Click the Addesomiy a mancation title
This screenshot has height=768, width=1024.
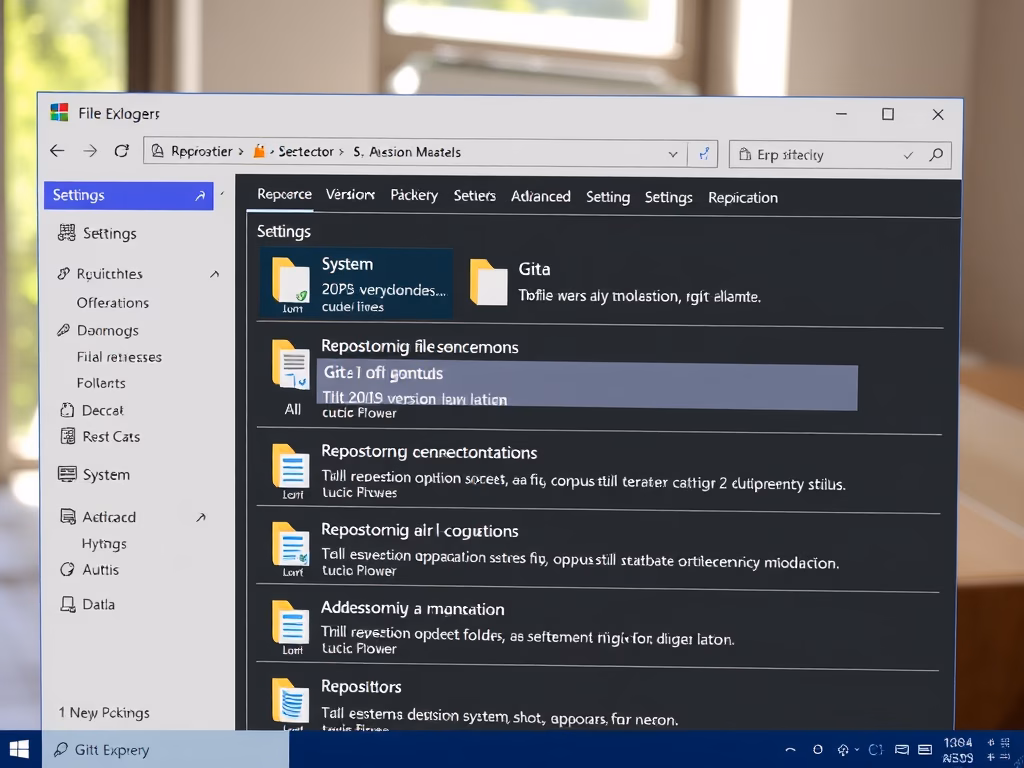point(413,609)
